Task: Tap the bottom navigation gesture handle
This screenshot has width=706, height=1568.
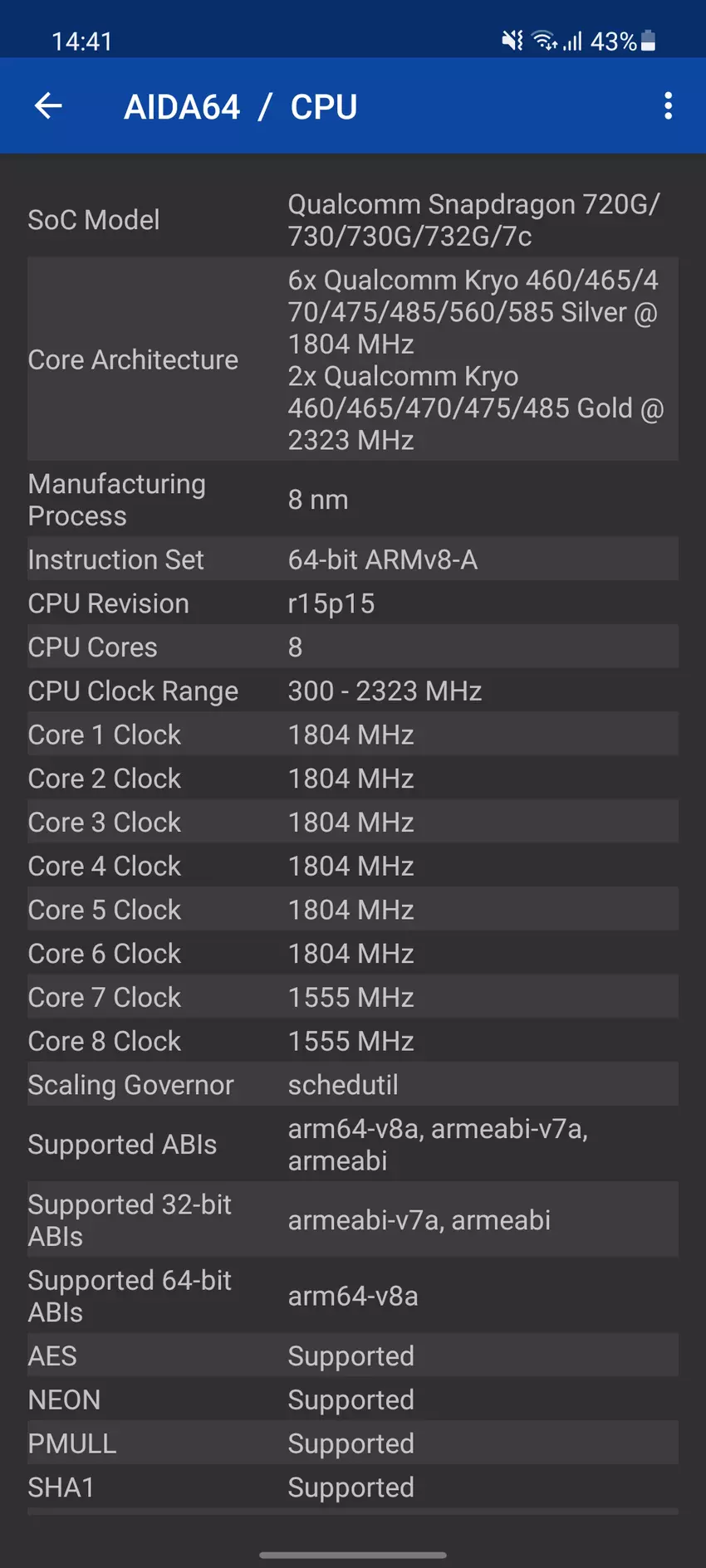Action: (352, 1555)
